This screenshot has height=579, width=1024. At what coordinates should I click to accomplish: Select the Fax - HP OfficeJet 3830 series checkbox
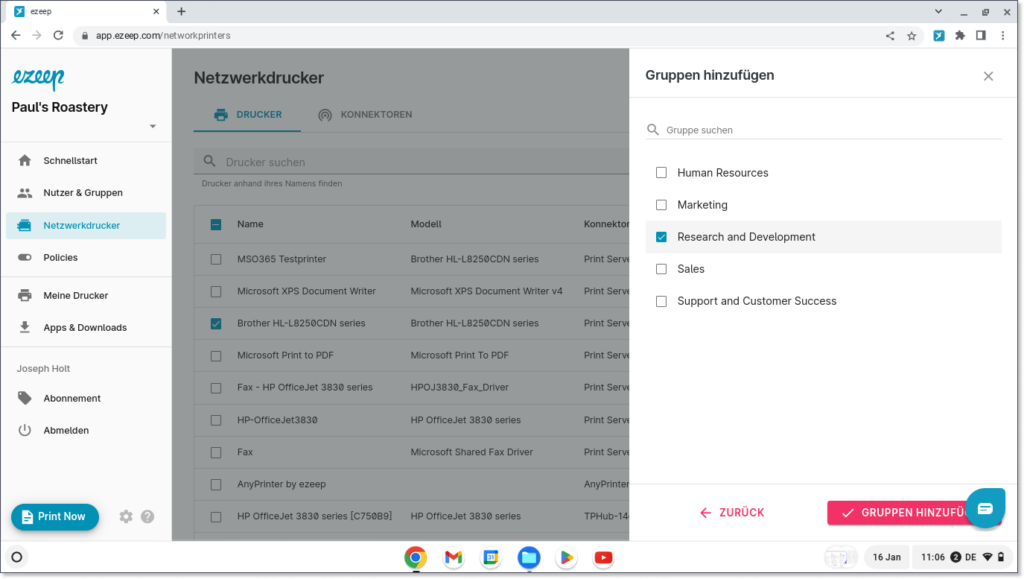[x=216, y=388]
